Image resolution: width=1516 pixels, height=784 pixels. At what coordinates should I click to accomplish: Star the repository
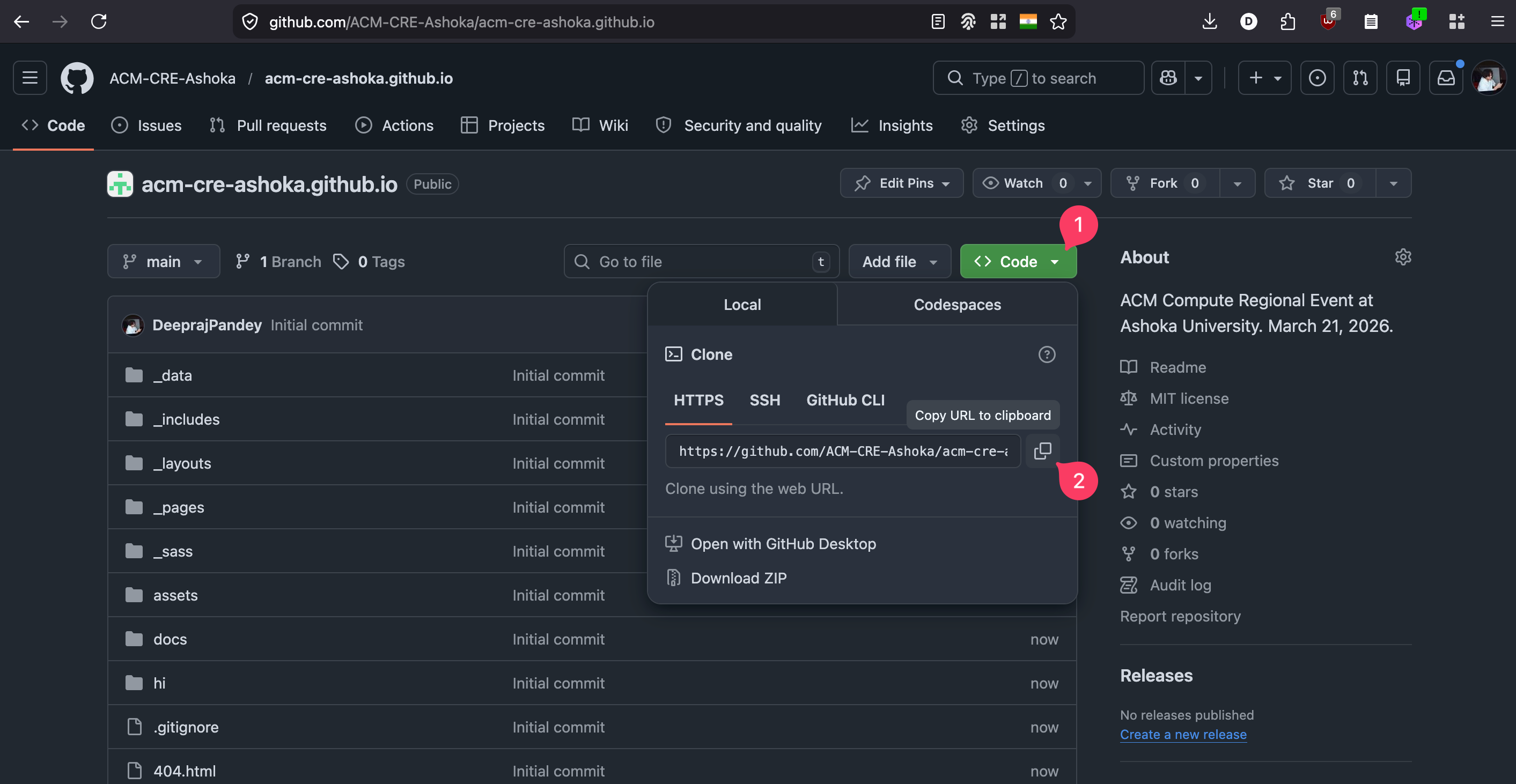(1320, 183)
